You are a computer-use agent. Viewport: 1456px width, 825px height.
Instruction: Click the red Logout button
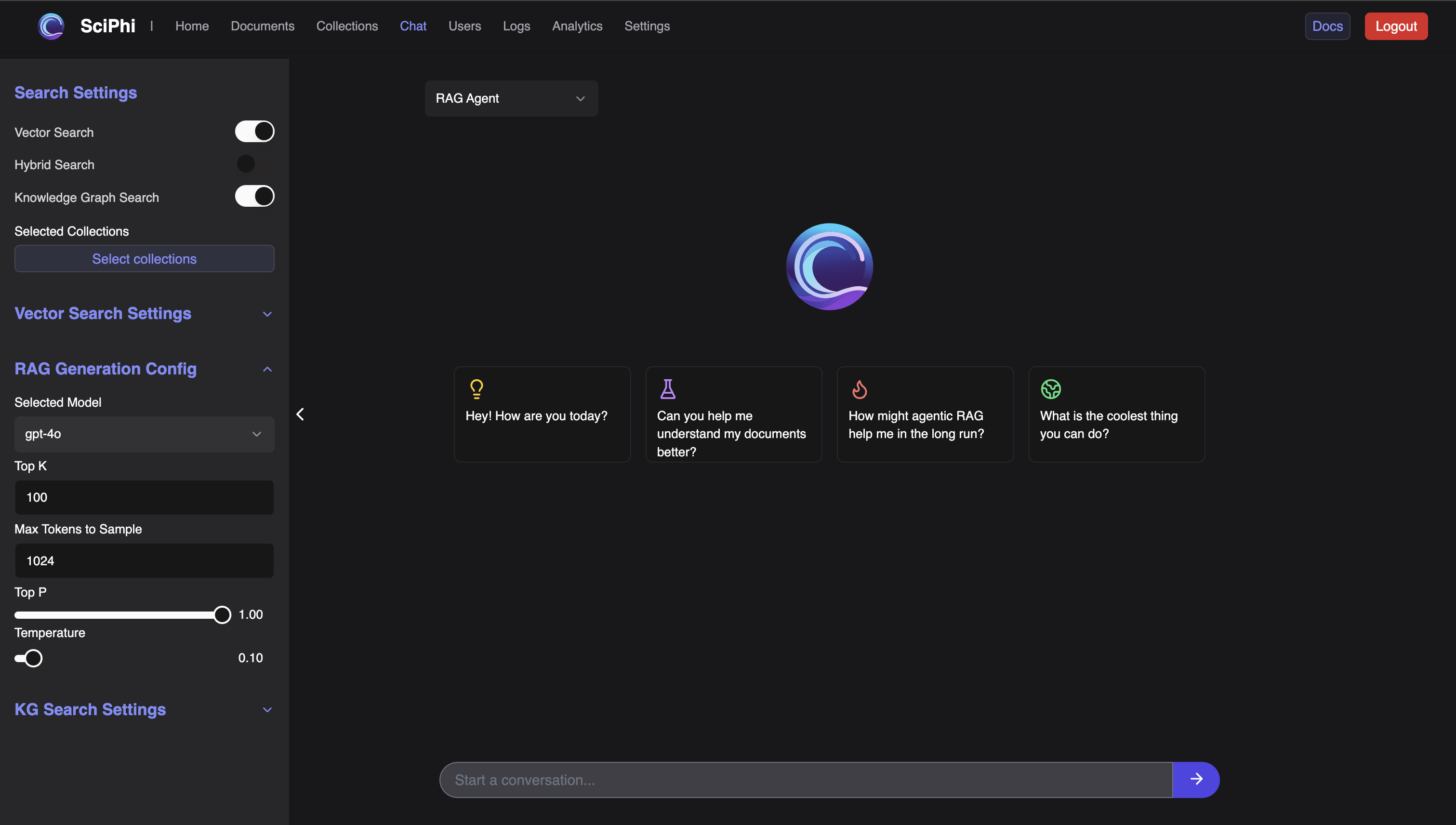1396,26
